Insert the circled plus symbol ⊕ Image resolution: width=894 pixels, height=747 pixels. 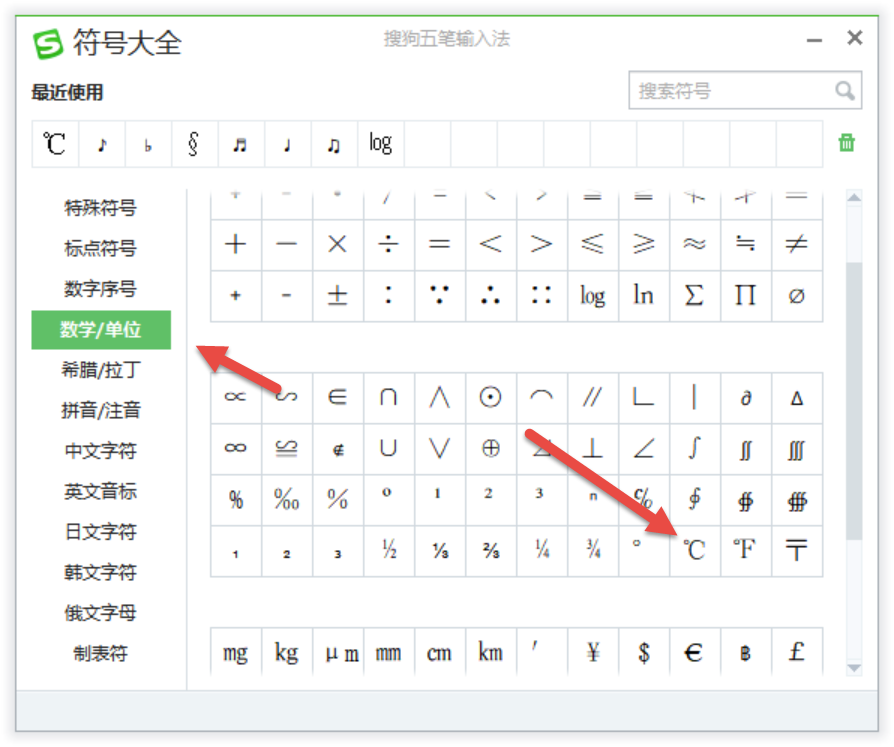click(490, 449)
